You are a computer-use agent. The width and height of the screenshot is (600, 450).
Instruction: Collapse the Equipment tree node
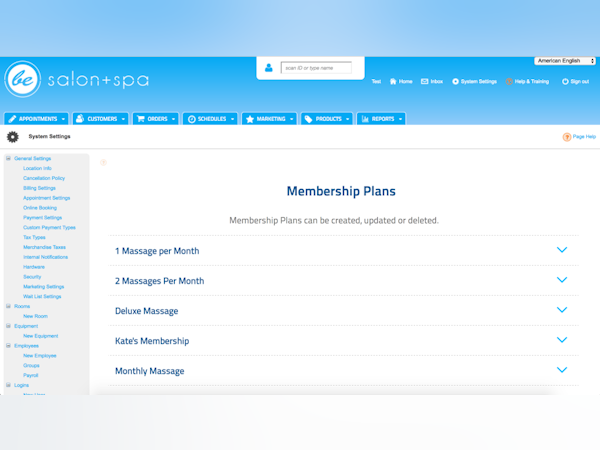point(8,326)
